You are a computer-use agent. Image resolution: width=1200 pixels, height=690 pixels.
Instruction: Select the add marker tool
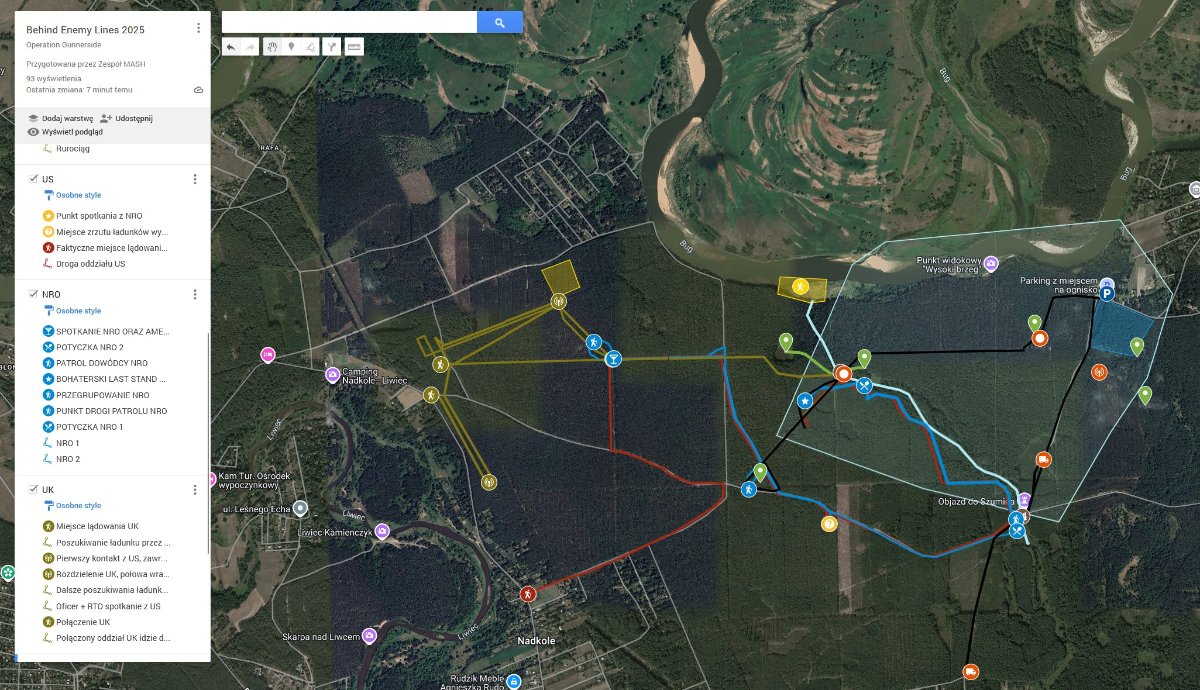click(291, 47)
